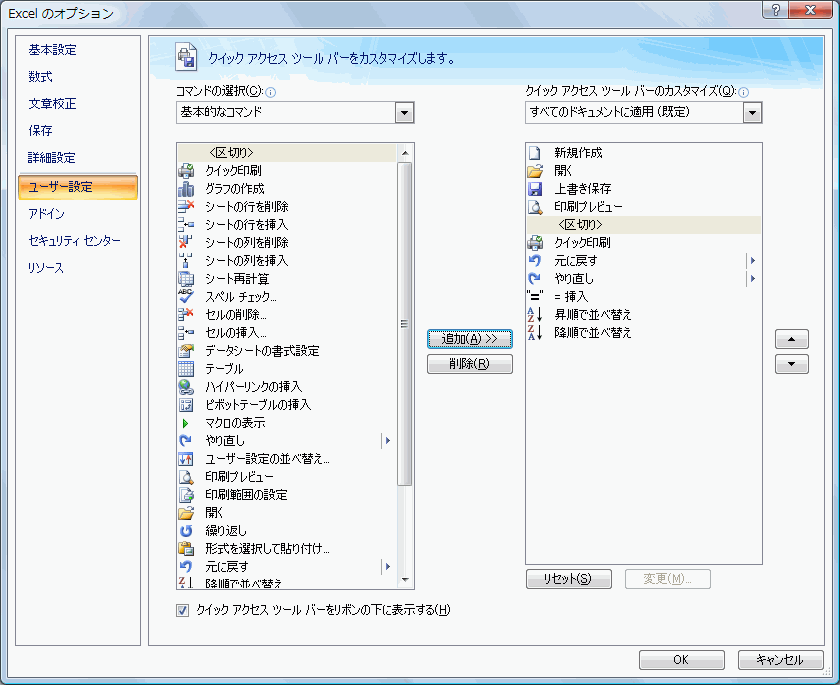The height and width of the screenshot is (685, 840).
Task: Click the 印刷範囲の設定 icon
Action: click(x=186, y=494)
